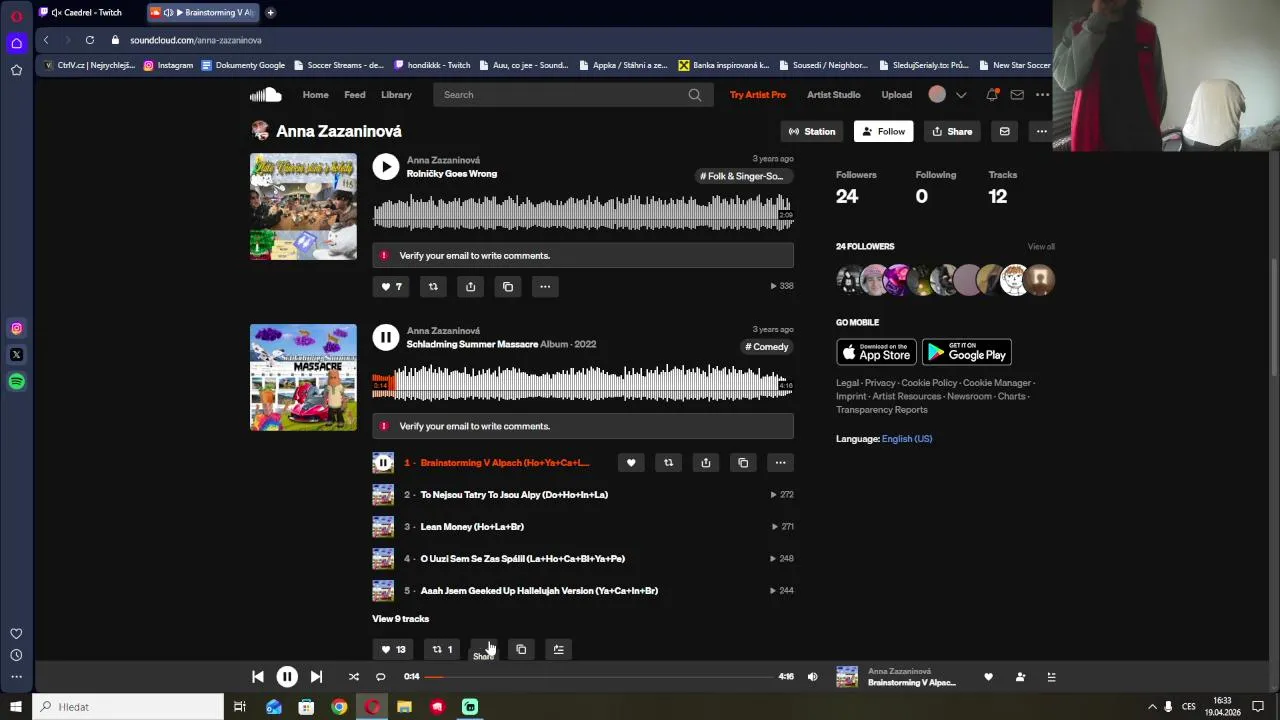This screenshot has height=720, width=1280.
Task: Open Station for Anna Zazaninová
Action: pos(812,131)
